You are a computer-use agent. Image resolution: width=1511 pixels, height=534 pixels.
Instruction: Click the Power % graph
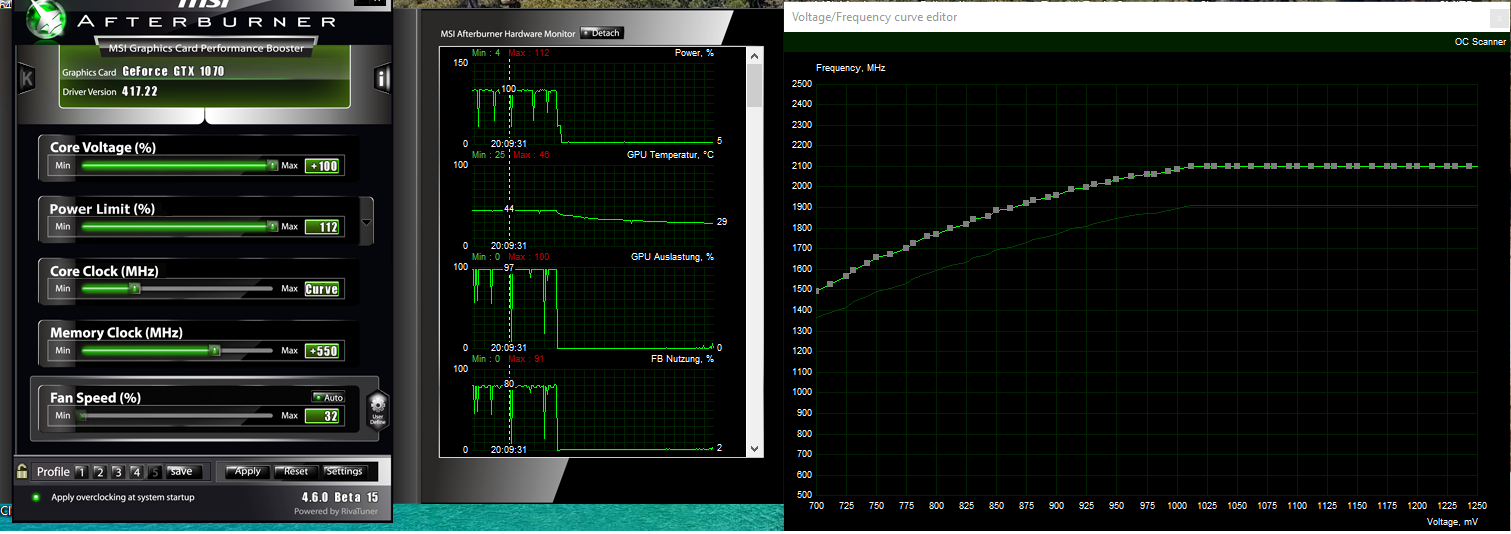pos(592,103)
